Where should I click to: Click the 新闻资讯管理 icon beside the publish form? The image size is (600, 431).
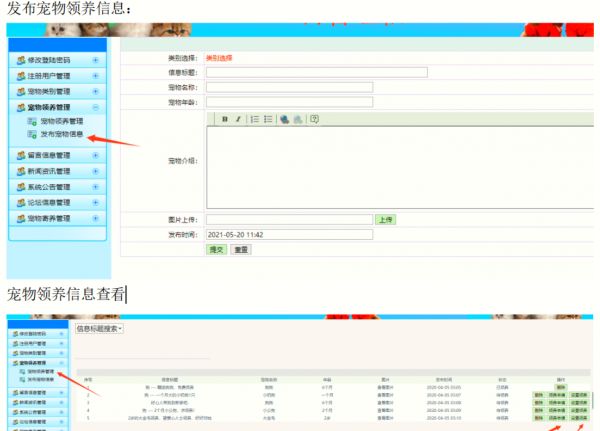pos(21,171)
